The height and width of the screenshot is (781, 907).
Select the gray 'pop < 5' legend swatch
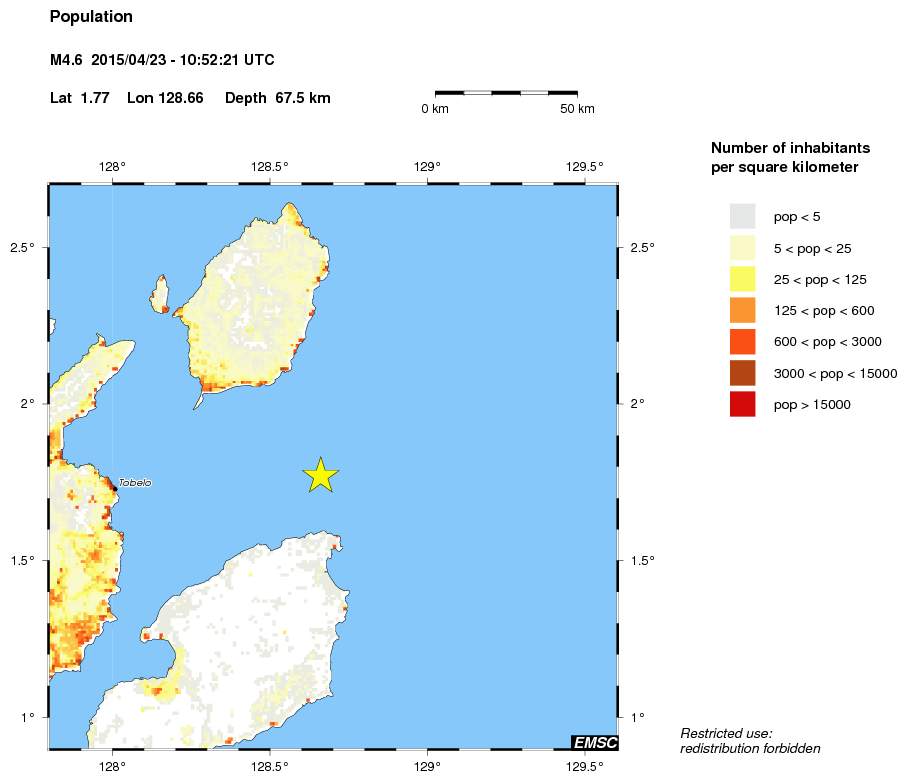pyautogui.click(x=742, y=216)
